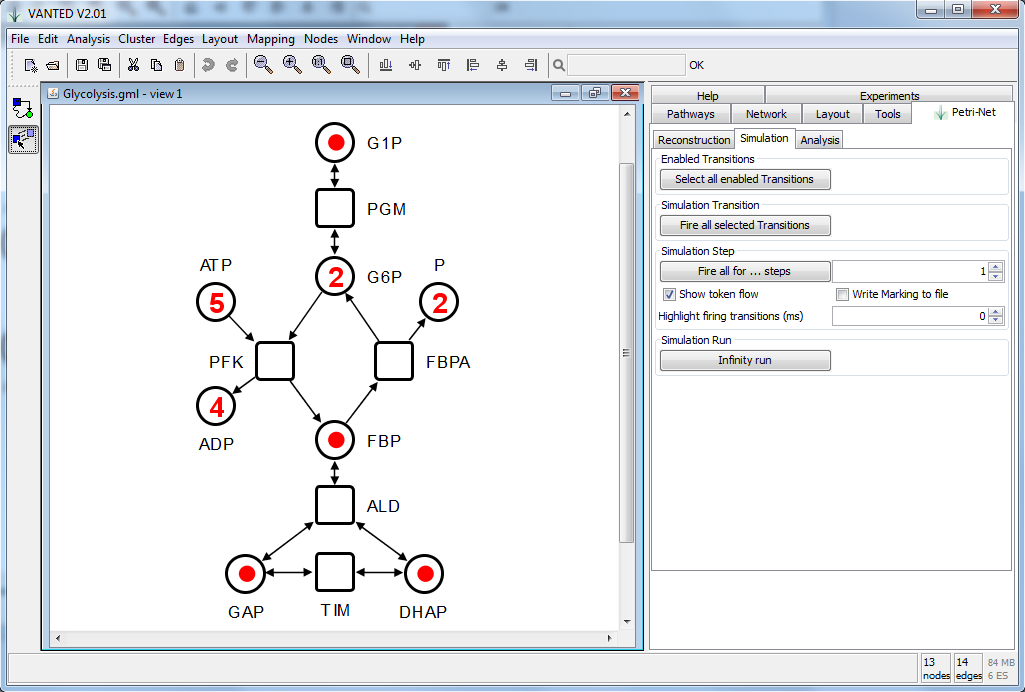Select the G6P place node

tap(335, 276)
